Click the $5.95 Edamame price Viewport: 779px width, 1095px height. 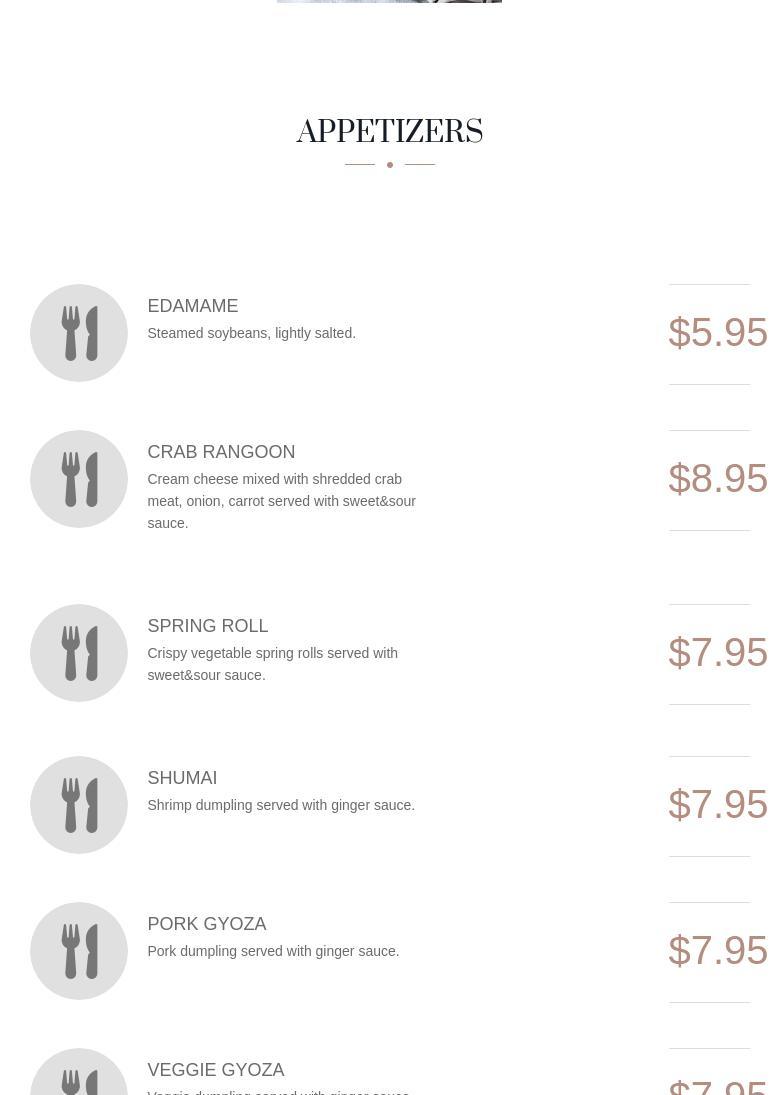pos(718,332)
